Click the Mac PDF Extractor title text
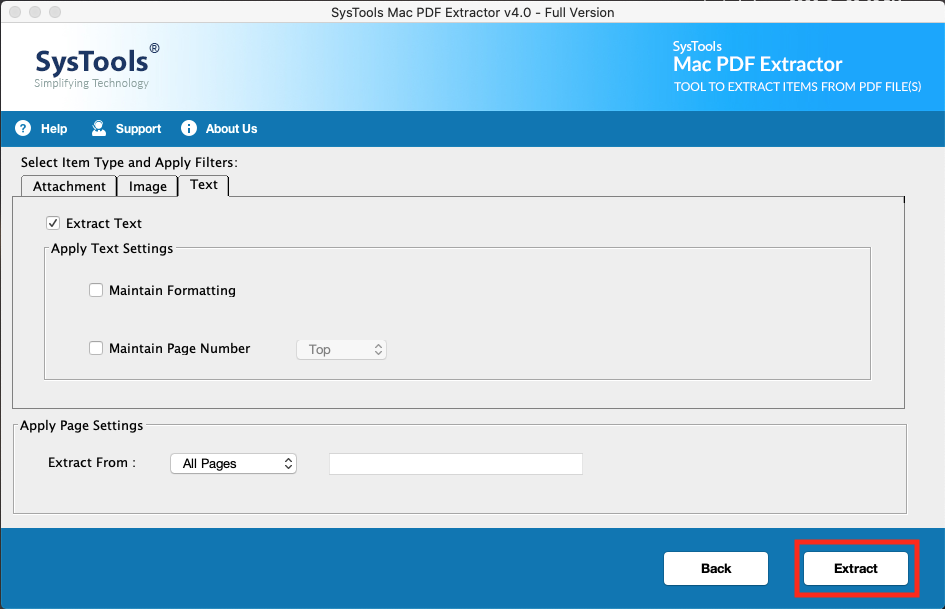This screenshot has height=609, width=945. (758, 64)
